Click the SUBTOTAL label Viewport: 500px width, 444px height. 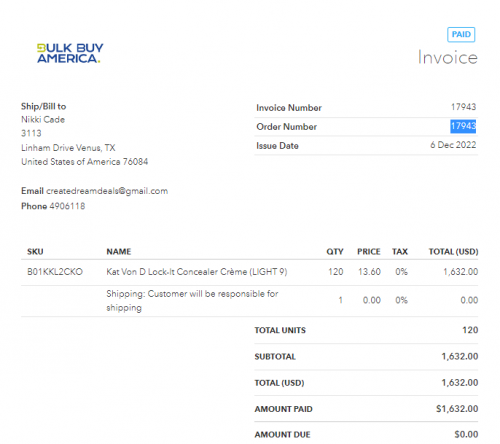point(275,357)
